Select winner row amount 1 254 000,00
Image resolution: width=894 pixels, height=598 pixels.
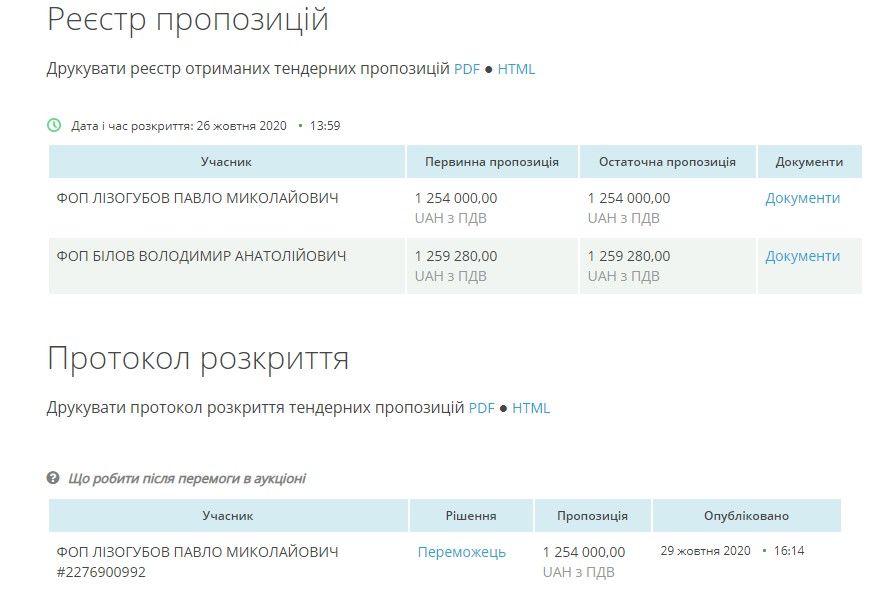click(x=585, y=551)
